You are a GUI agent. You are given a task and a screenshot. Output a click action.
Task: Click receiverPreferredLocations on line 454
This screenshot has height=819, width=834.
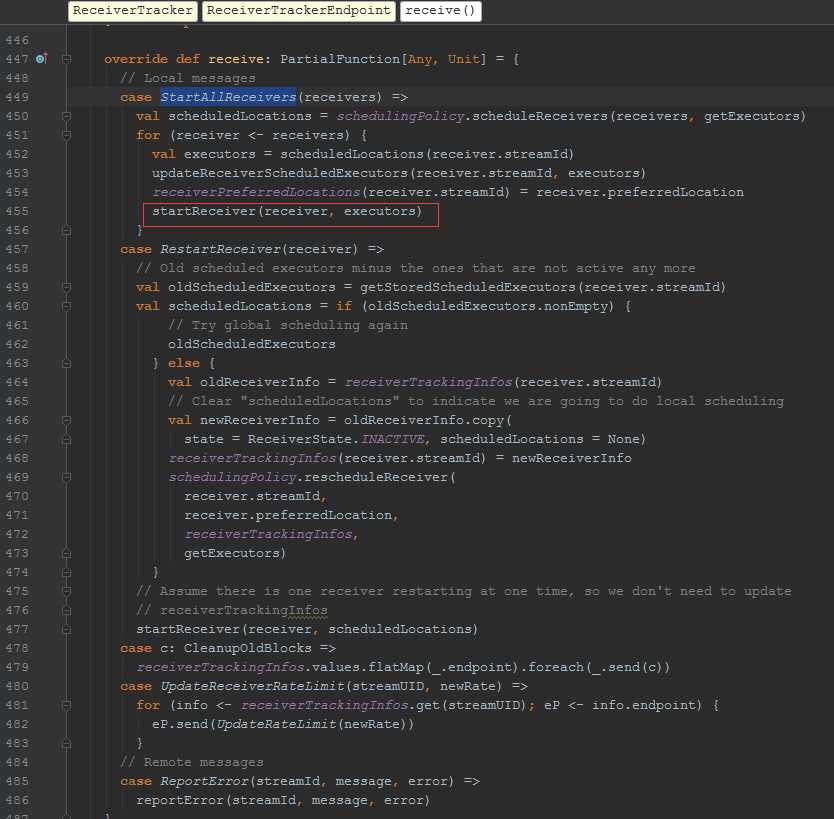(256, 192)
